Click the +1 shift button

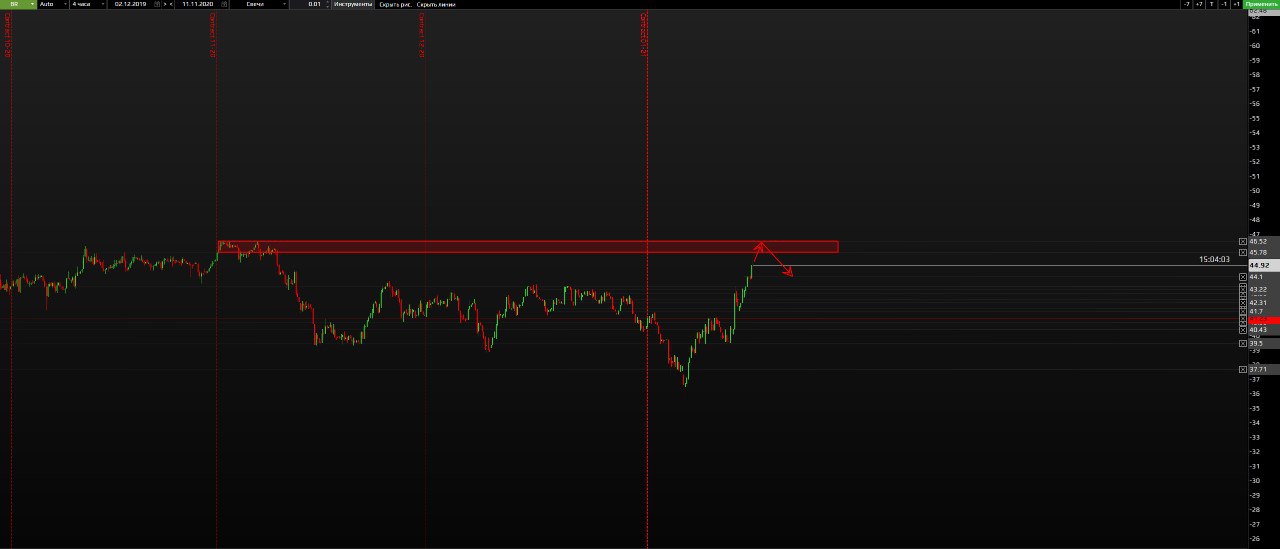1236,4
